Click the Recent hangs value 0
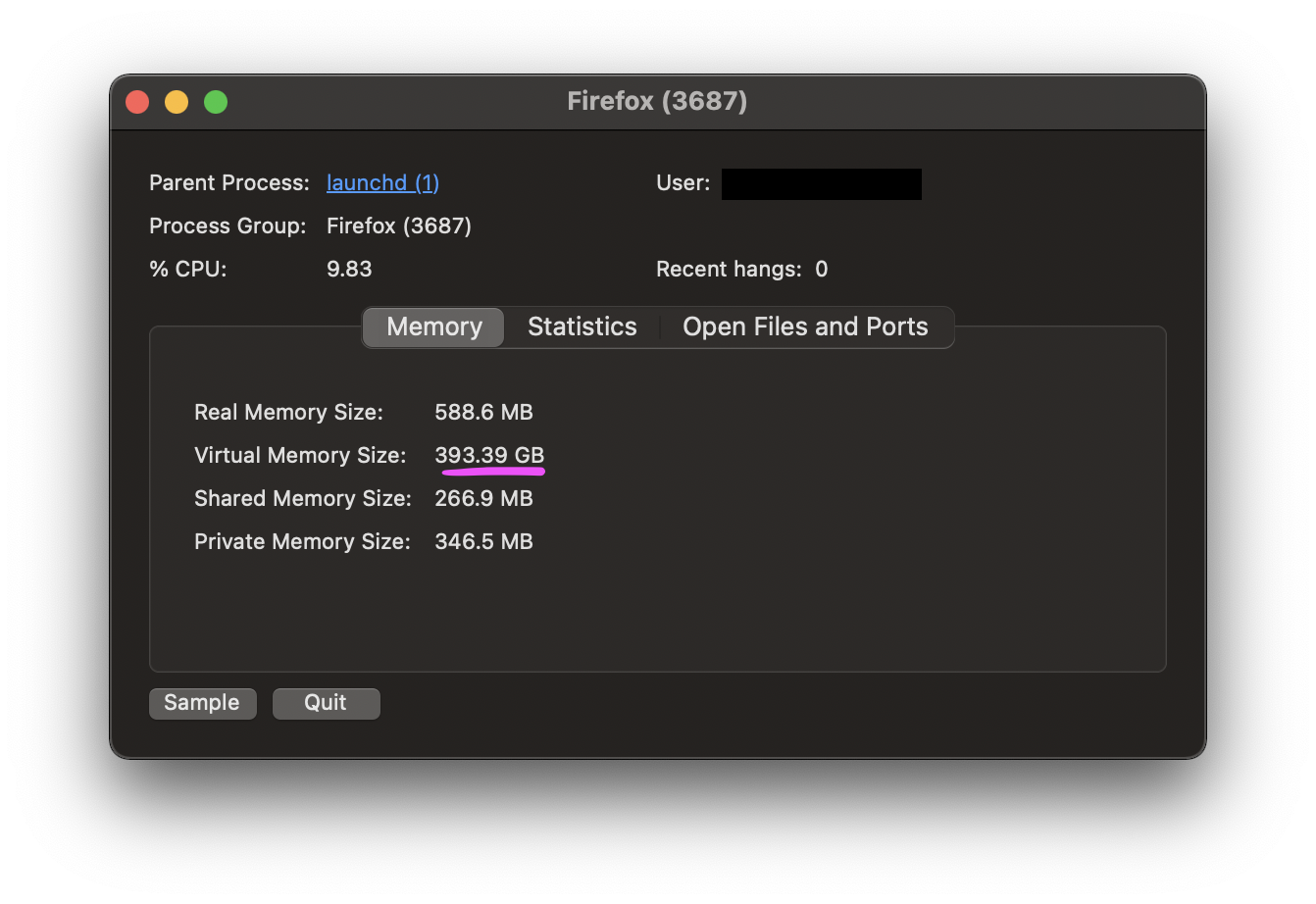 [x=822, y=270]
